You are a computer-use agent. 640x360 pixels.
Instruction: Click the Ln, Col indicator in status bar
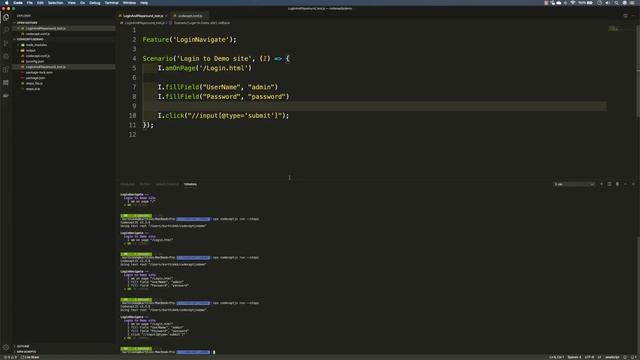pyautogui.click(x=556, y=357)
